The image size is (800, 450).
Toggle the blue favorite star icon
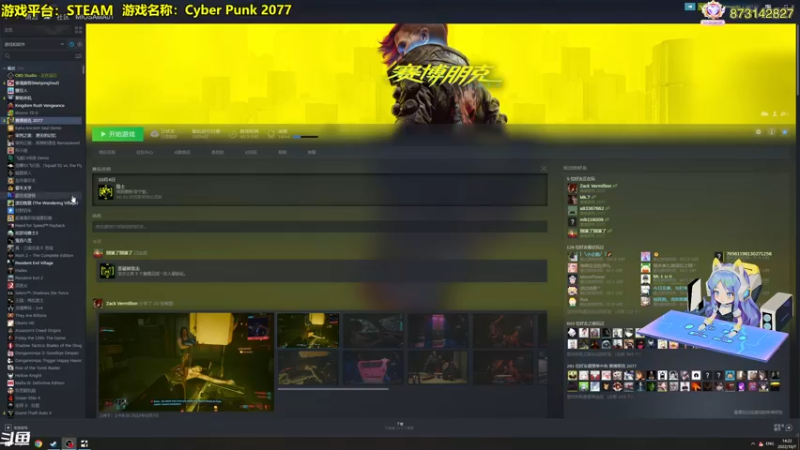point(785,132)
